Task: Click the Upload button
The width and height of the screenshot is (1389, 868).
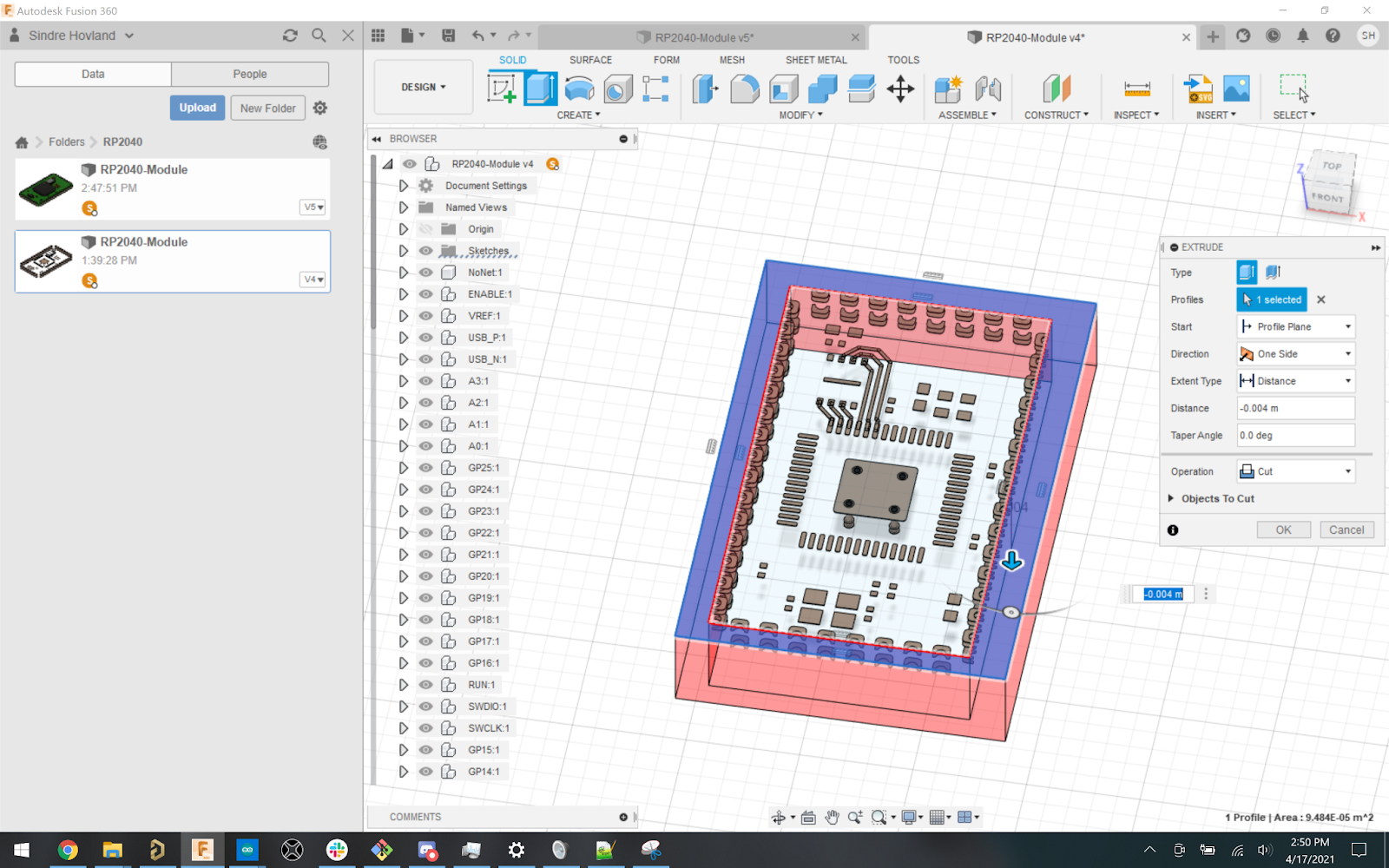Action: [x=197, y=108]
